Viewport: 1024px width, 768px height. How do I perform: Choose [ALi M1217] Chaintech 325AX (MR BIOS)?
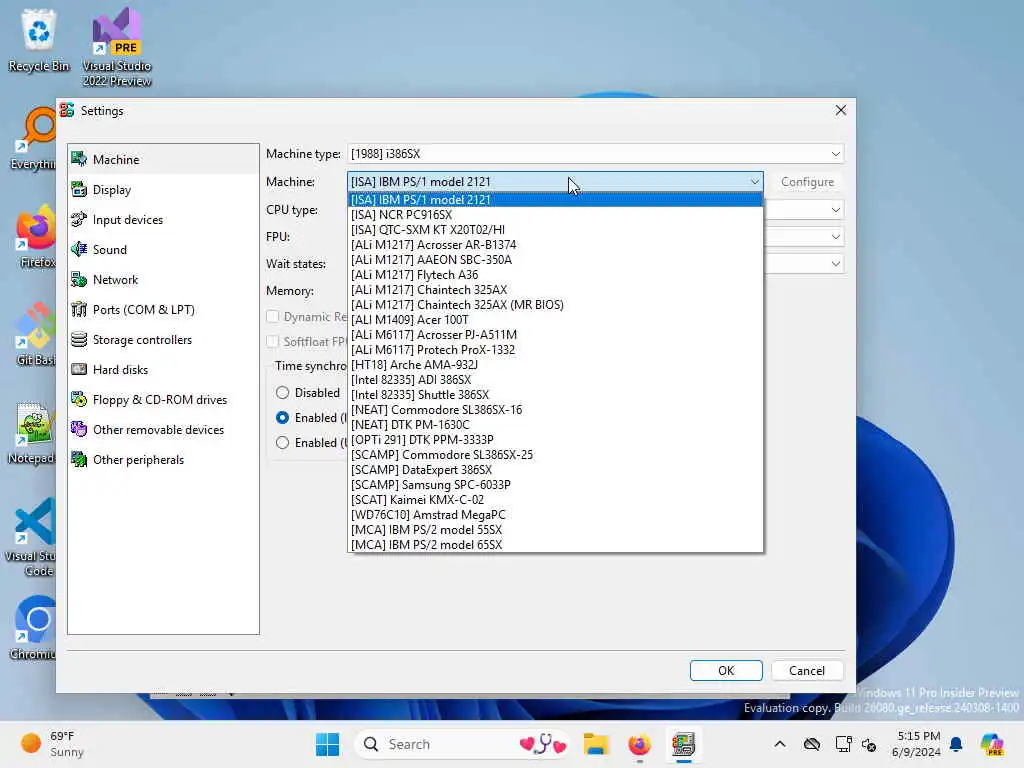pos(555,305)
